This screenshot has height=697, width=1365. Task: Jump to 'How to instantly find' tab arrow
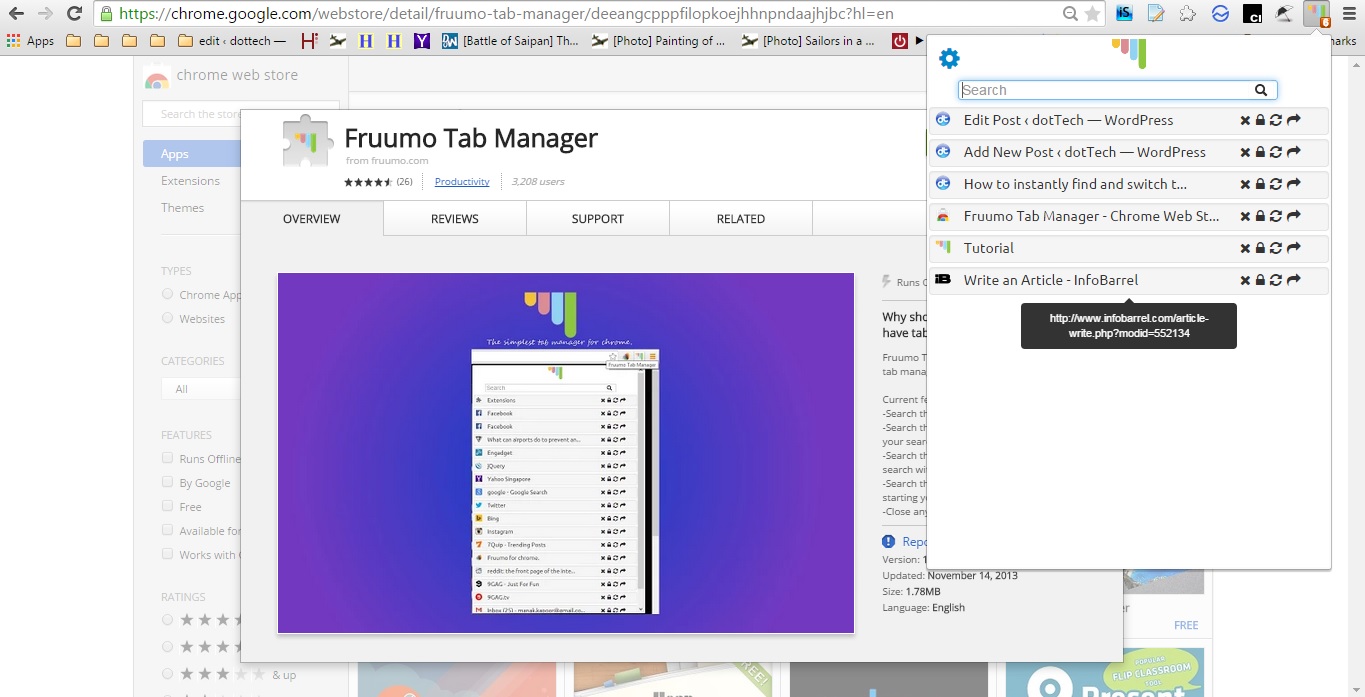click(x=1293, y=185)
